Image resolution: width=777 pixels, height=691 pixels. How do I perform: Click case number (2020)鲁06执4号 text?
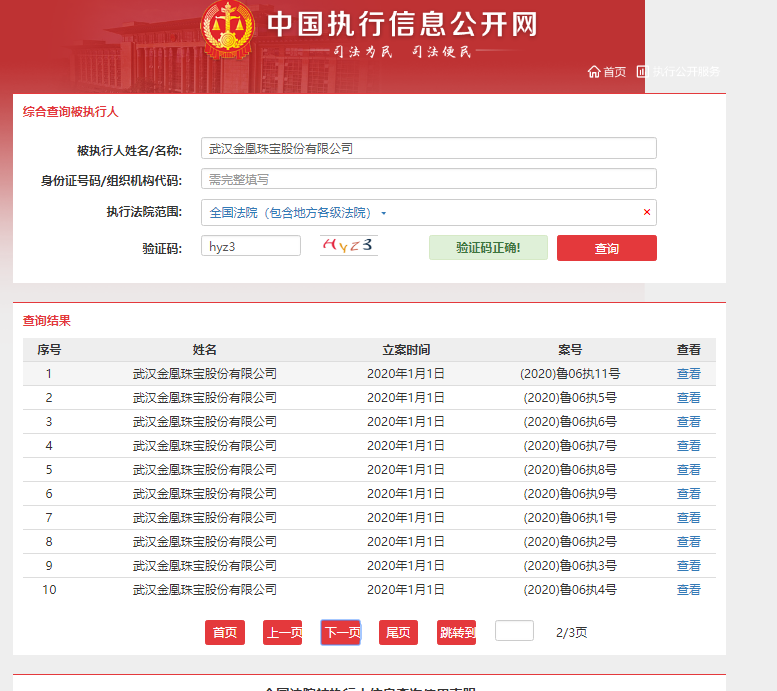(570, 589)
